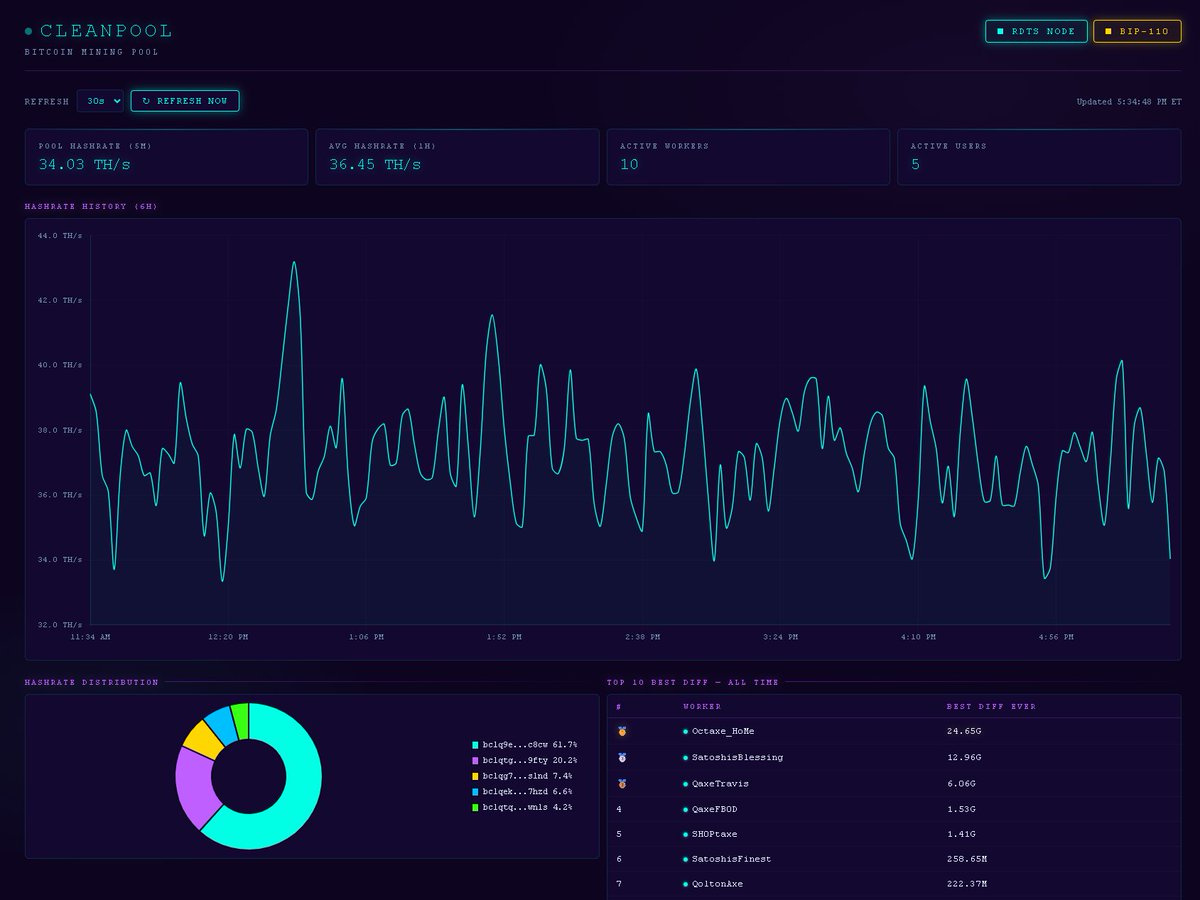Click the Hashrate History (6H) heading
Viewport: 1200px width, 900px height.
pos(91,207)
